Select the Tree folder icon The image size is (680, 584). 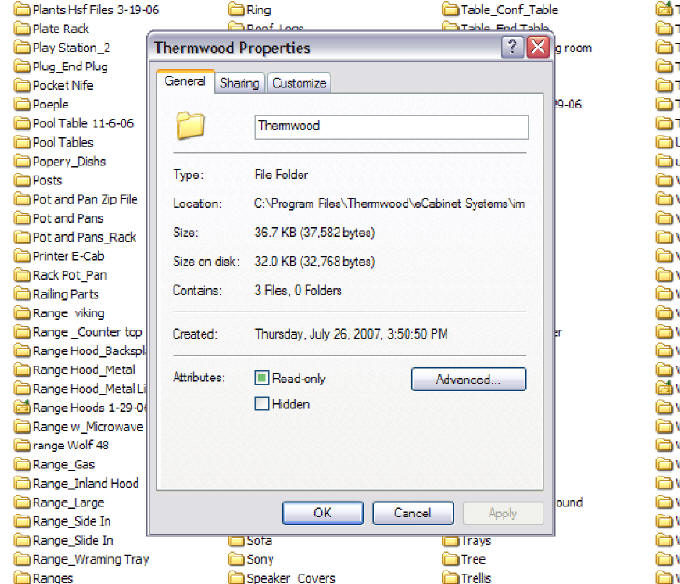point(451,559)
